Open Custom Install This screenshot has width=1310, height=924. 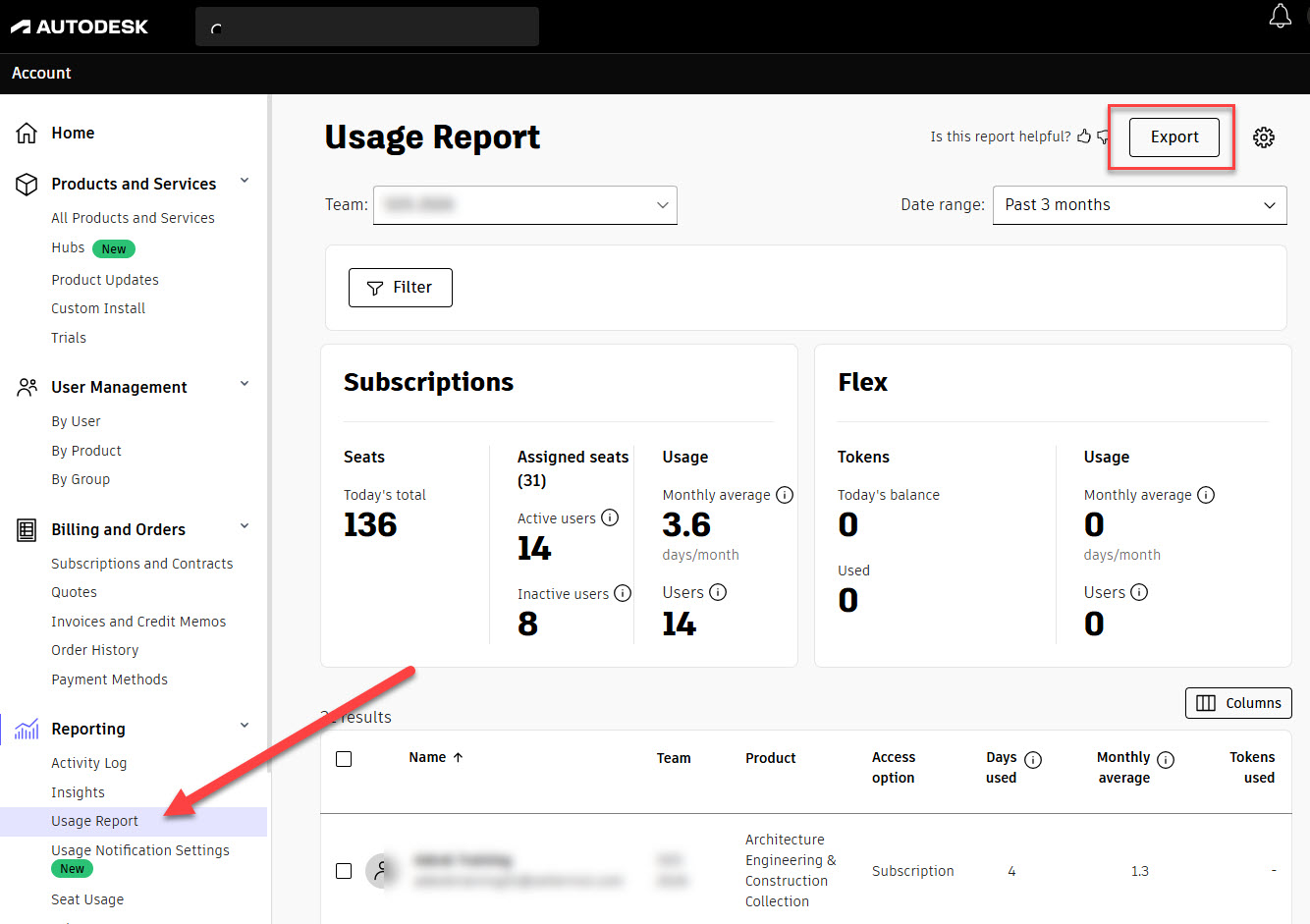point(98,308)
